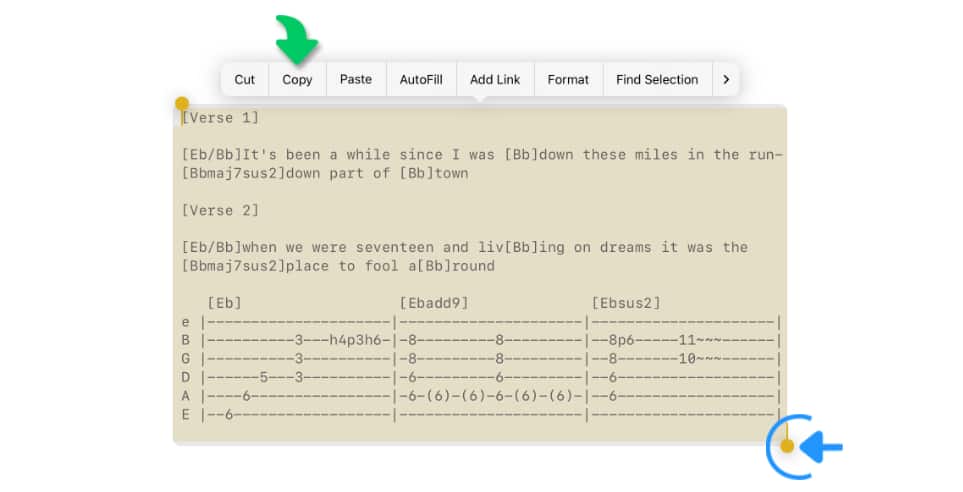Open the Format option
This screenshot has height=492, width=963.
click(568, 79)
